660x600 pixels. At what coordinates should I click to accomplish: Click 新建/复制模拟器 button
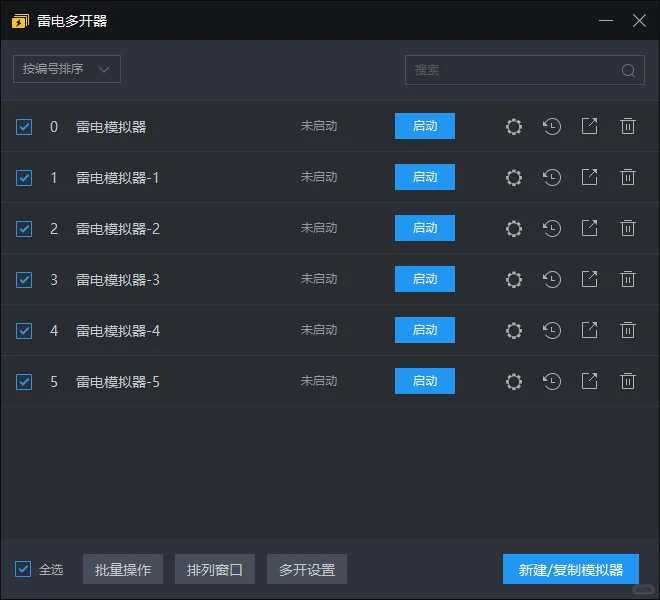click(571, 569)
